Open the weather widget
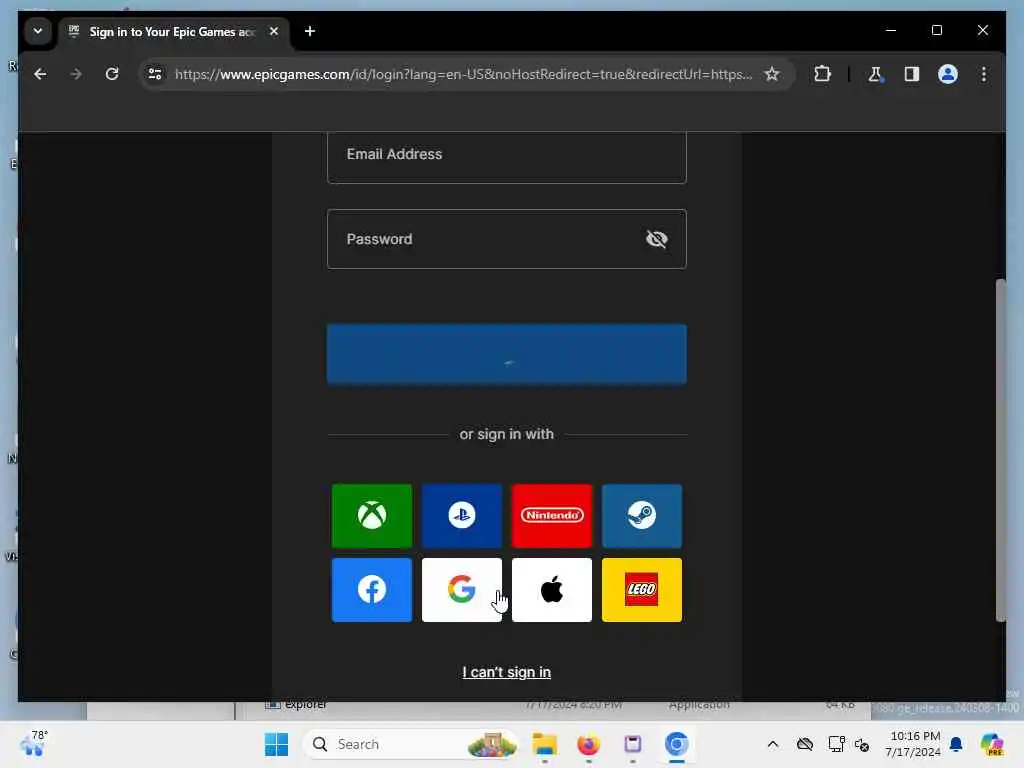Viewport: 1024px width, 768px height. [34, 744]
